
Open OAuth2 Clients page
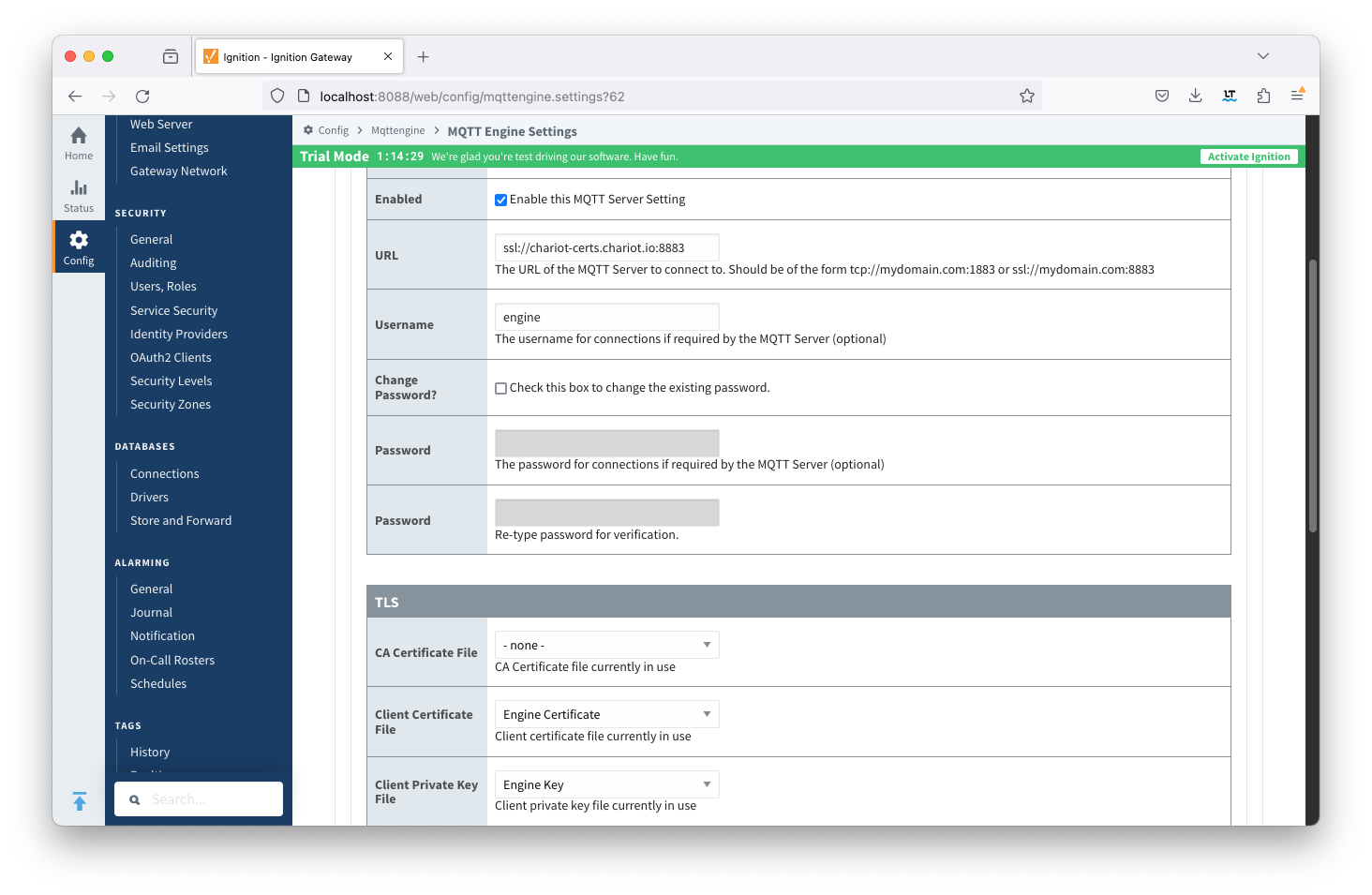[171, 357]
